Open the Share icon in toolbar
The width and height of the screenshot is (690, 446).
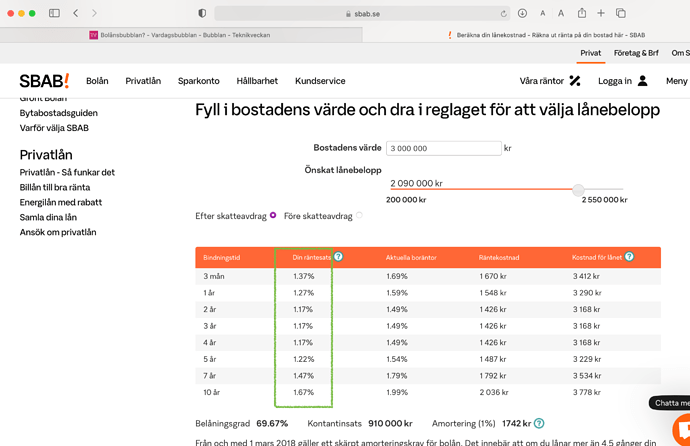pyautogui.click(x=582, y=13)
